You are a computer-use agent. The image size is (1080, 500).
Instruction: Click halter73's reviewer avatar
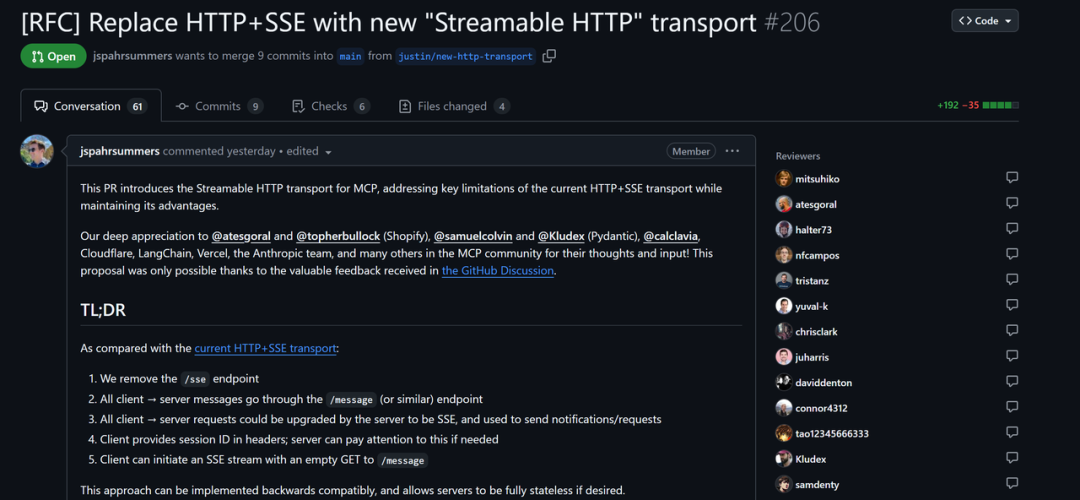tap(784, 229)
